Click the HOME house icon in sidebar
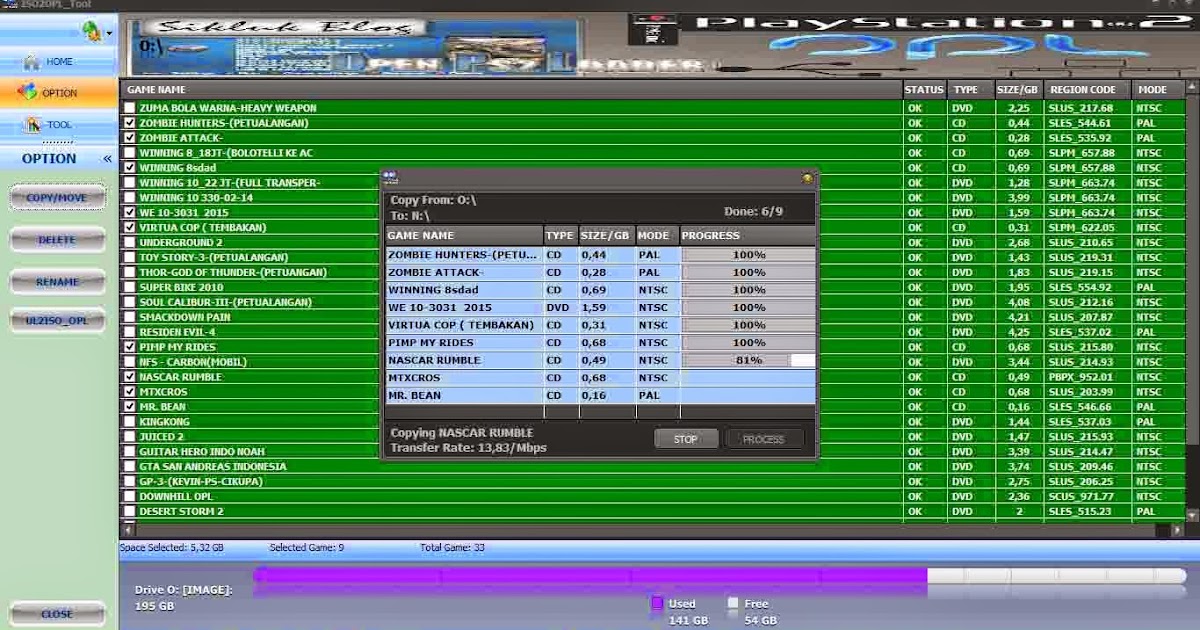This screenshot has width=1200, height=630. coord(32,61)
